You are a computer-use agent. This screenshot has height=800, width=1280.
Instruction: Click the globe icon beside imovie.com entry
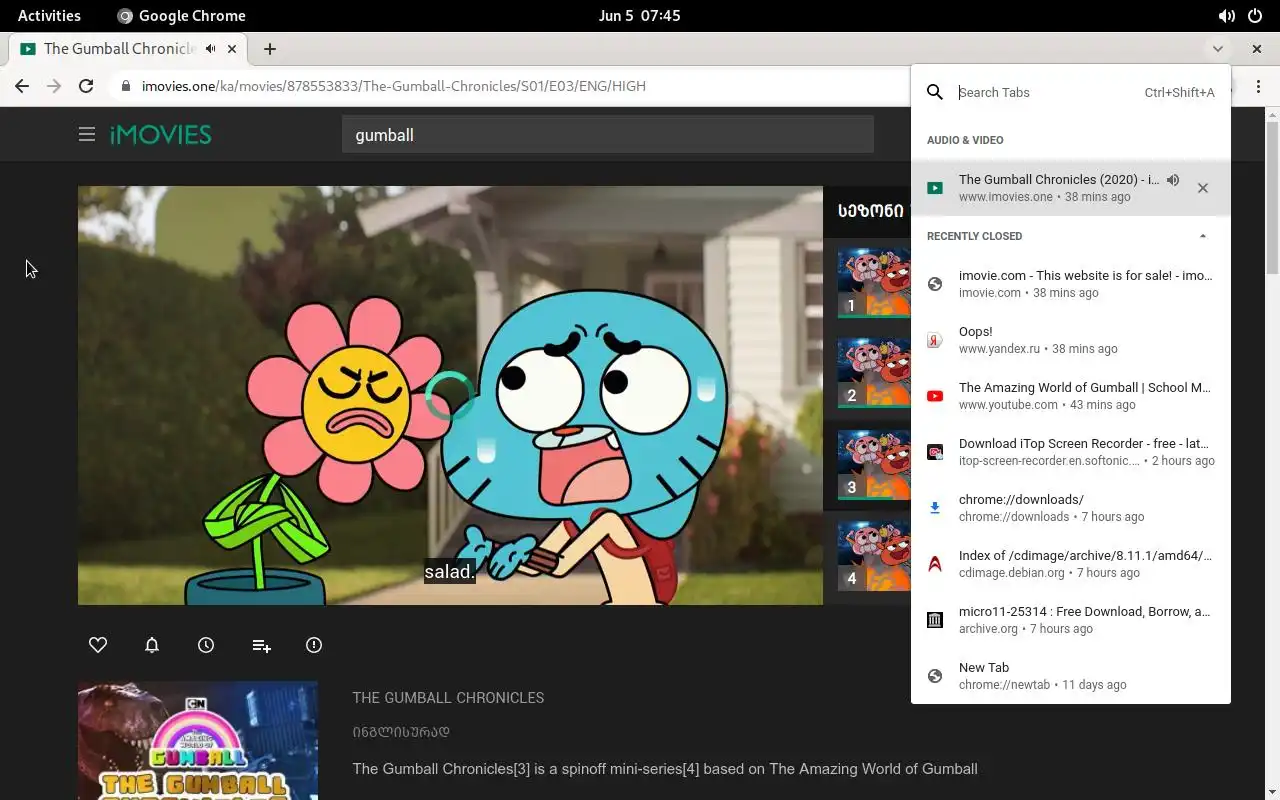click(935, 284)
